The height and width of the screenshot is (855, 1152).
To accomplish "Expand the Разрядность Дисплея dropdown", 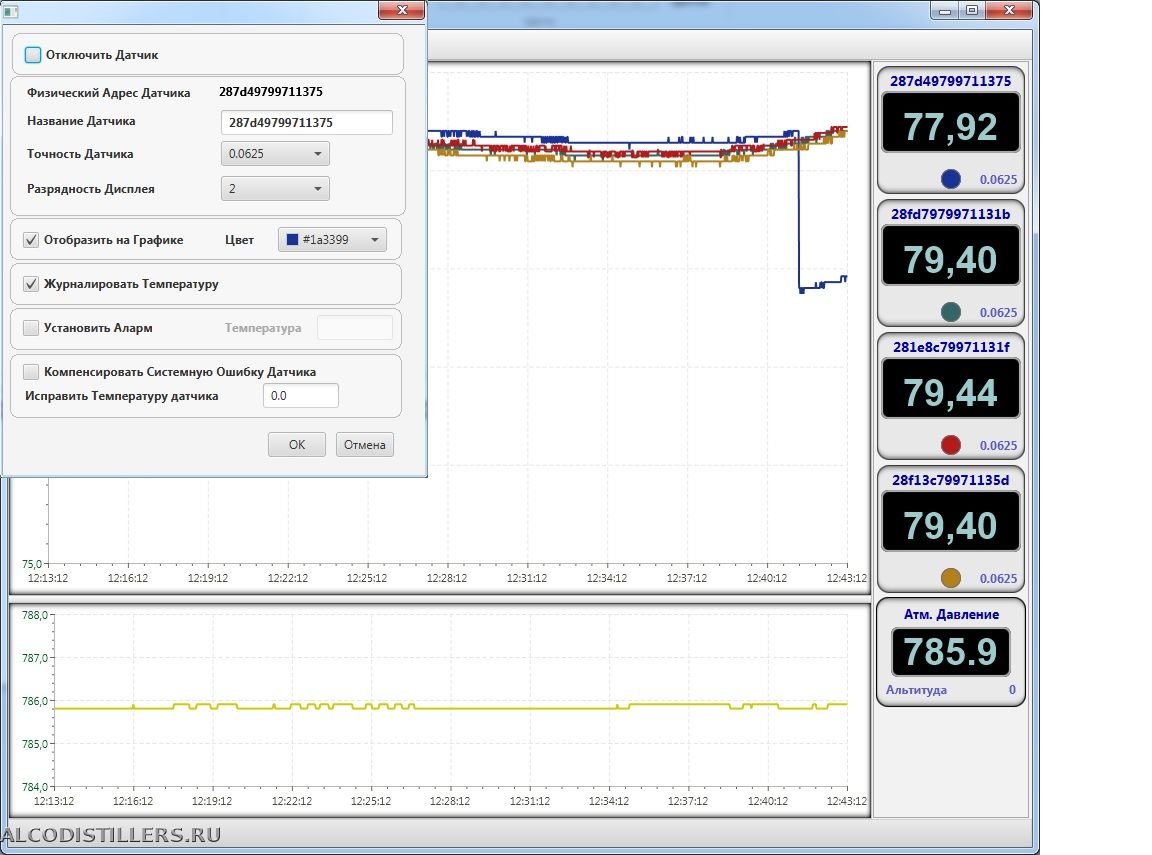I will tap(274, 188).
